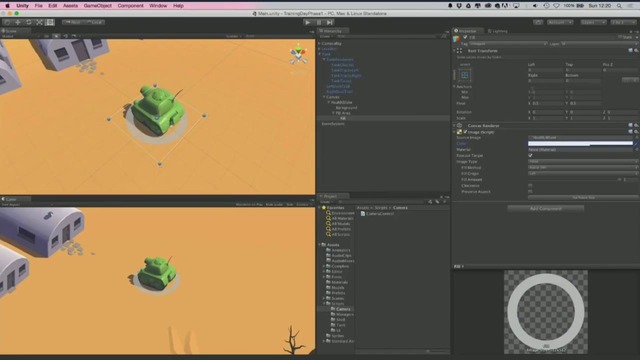Click the color eyedropper icon
Image resolution: width=640 pixels, height=360 pixels.
point(636,143)
